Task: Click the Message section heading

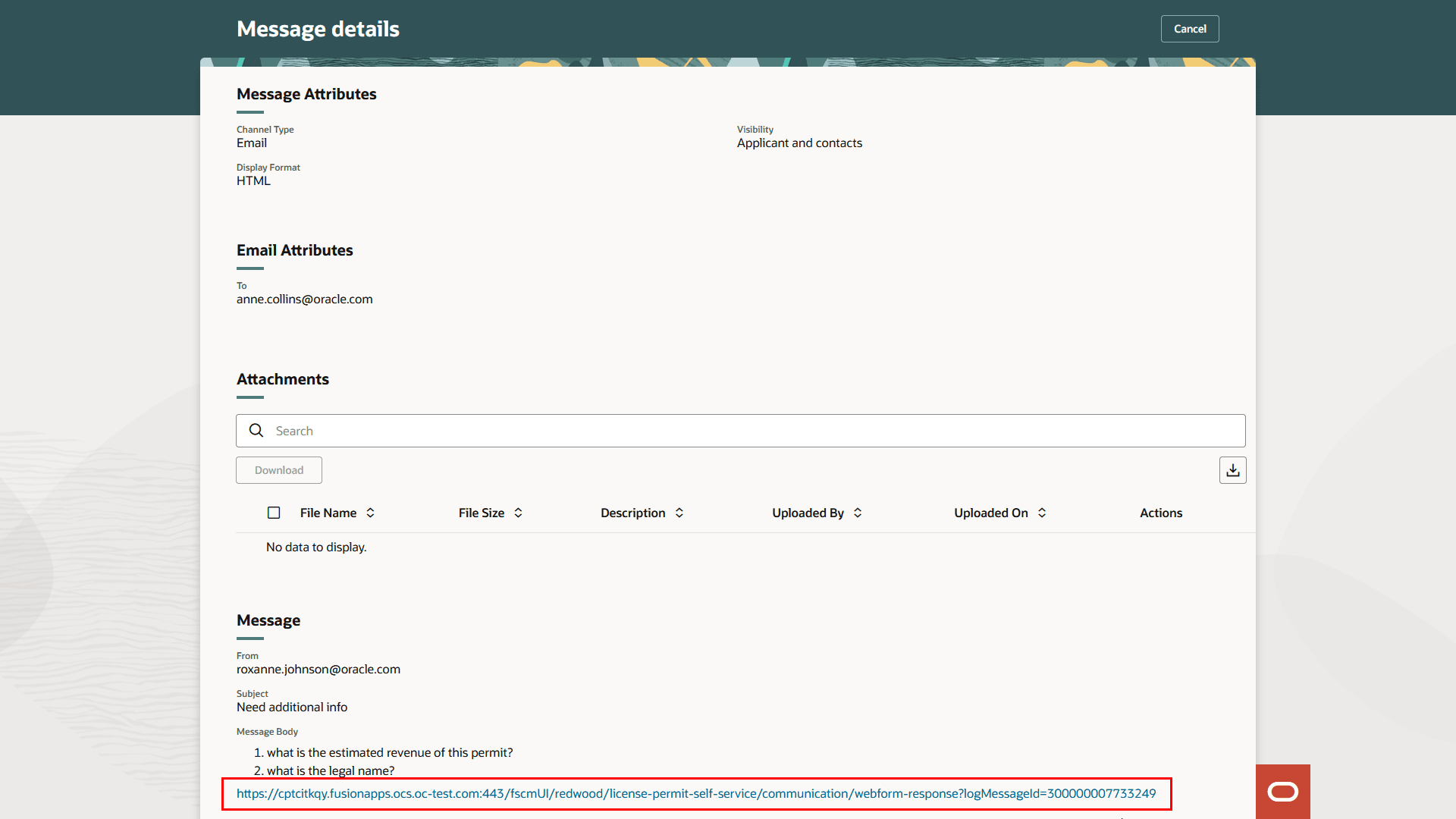Action: [268, 620]
